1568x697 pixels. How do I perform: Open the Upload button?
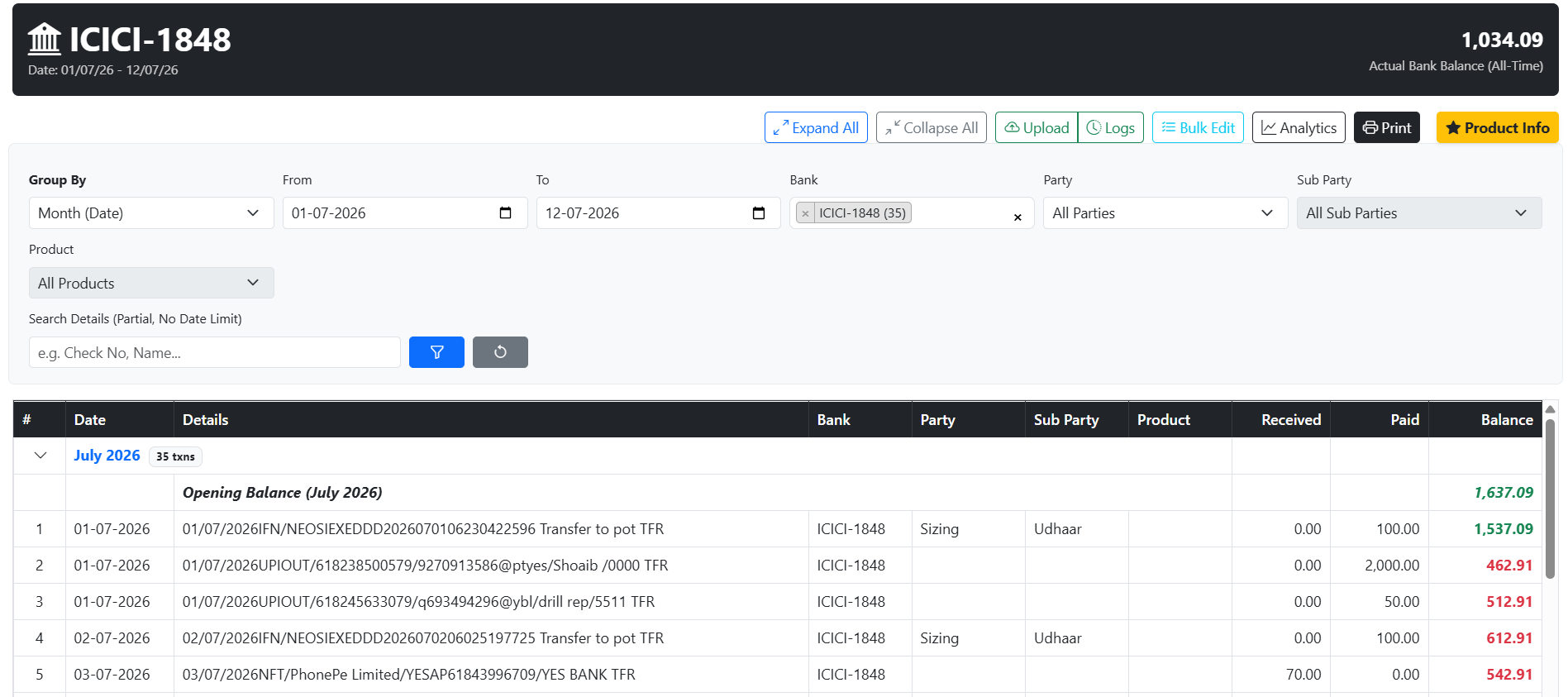(x=1037, y=127)
